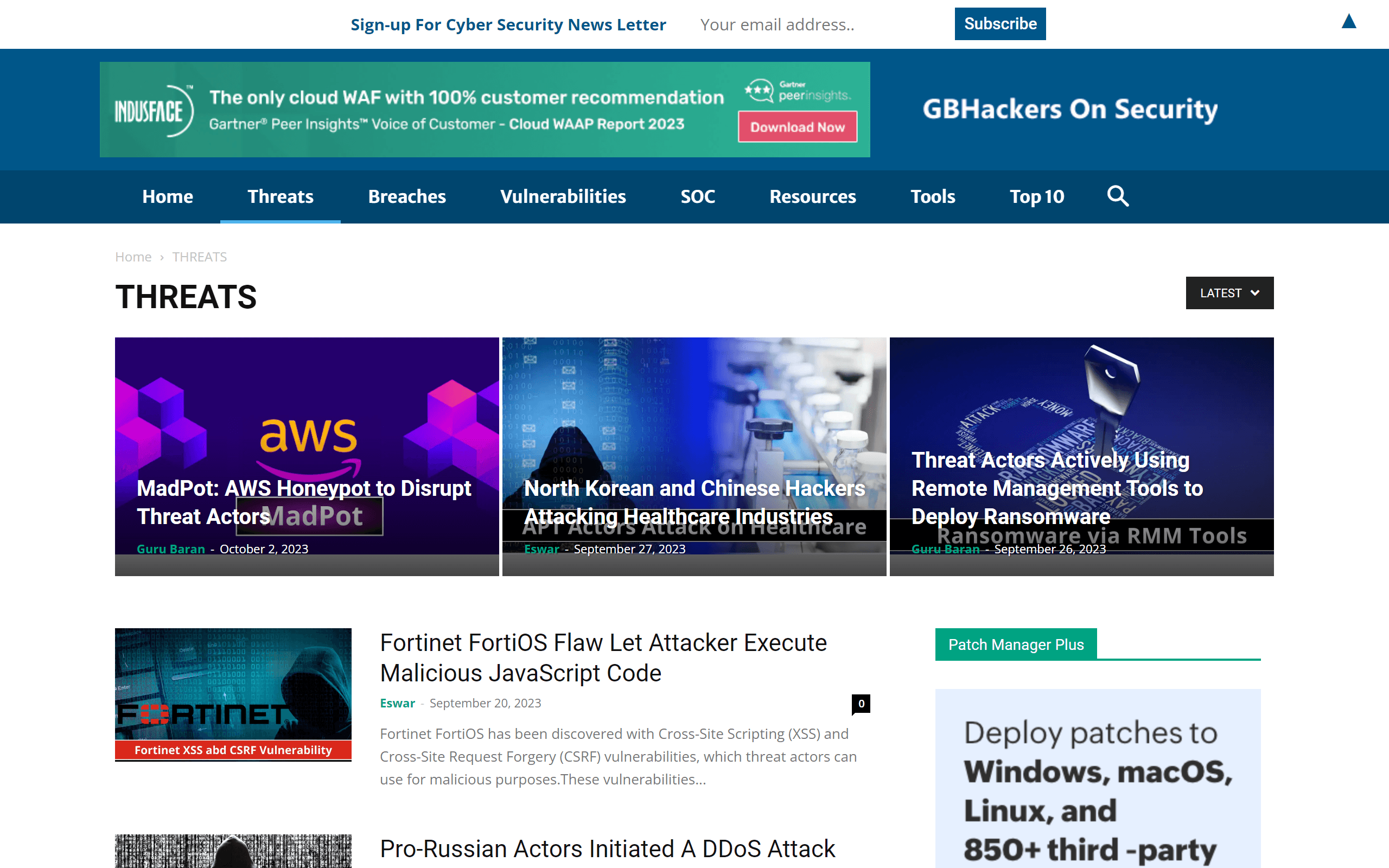Open Patch Manager Plus sidebar heading

pyautogui.click(x=1015, y=644)
